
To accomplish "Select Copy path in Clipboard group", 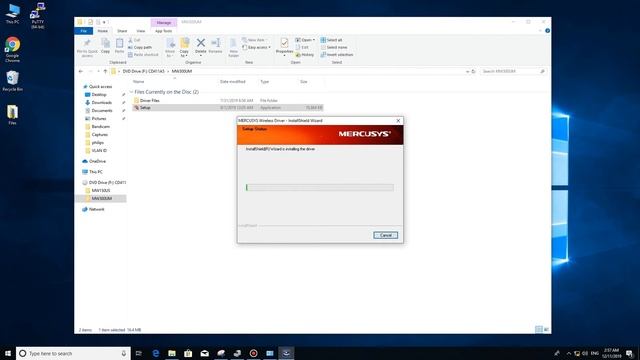I will [x=140, y=47].
